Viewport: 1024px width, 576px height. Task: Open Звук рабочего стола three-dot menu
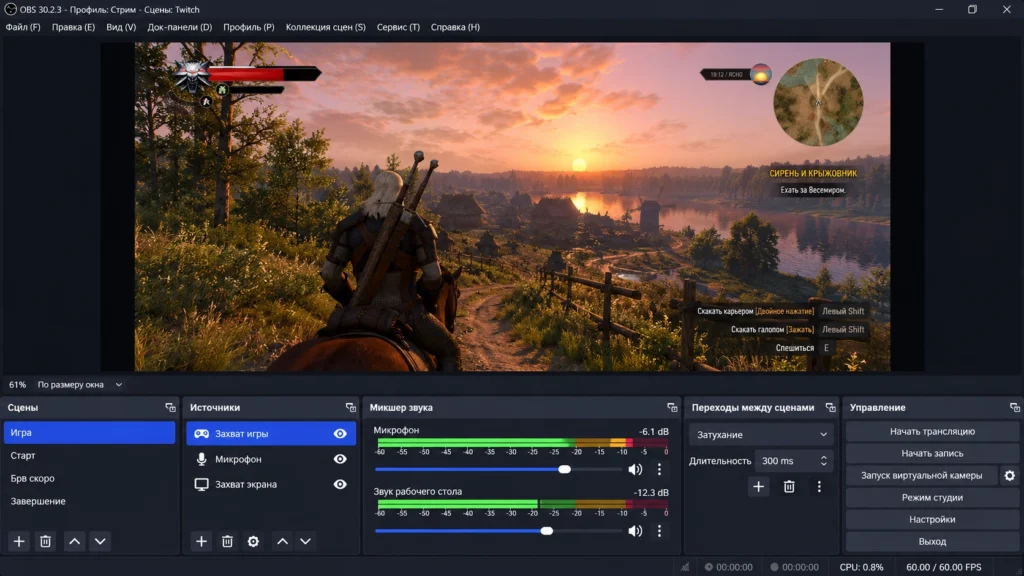[x=660, y=531]
